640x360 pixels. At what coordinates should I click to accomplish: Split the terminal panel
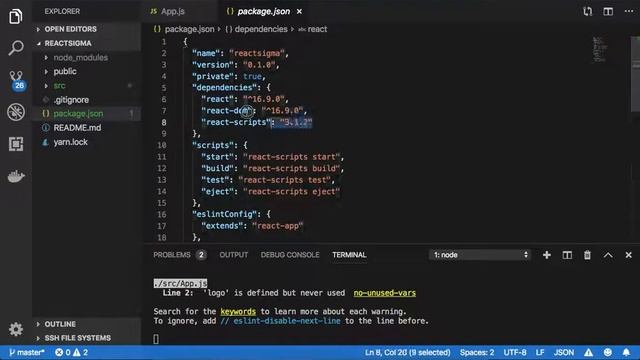click(567, 255)
